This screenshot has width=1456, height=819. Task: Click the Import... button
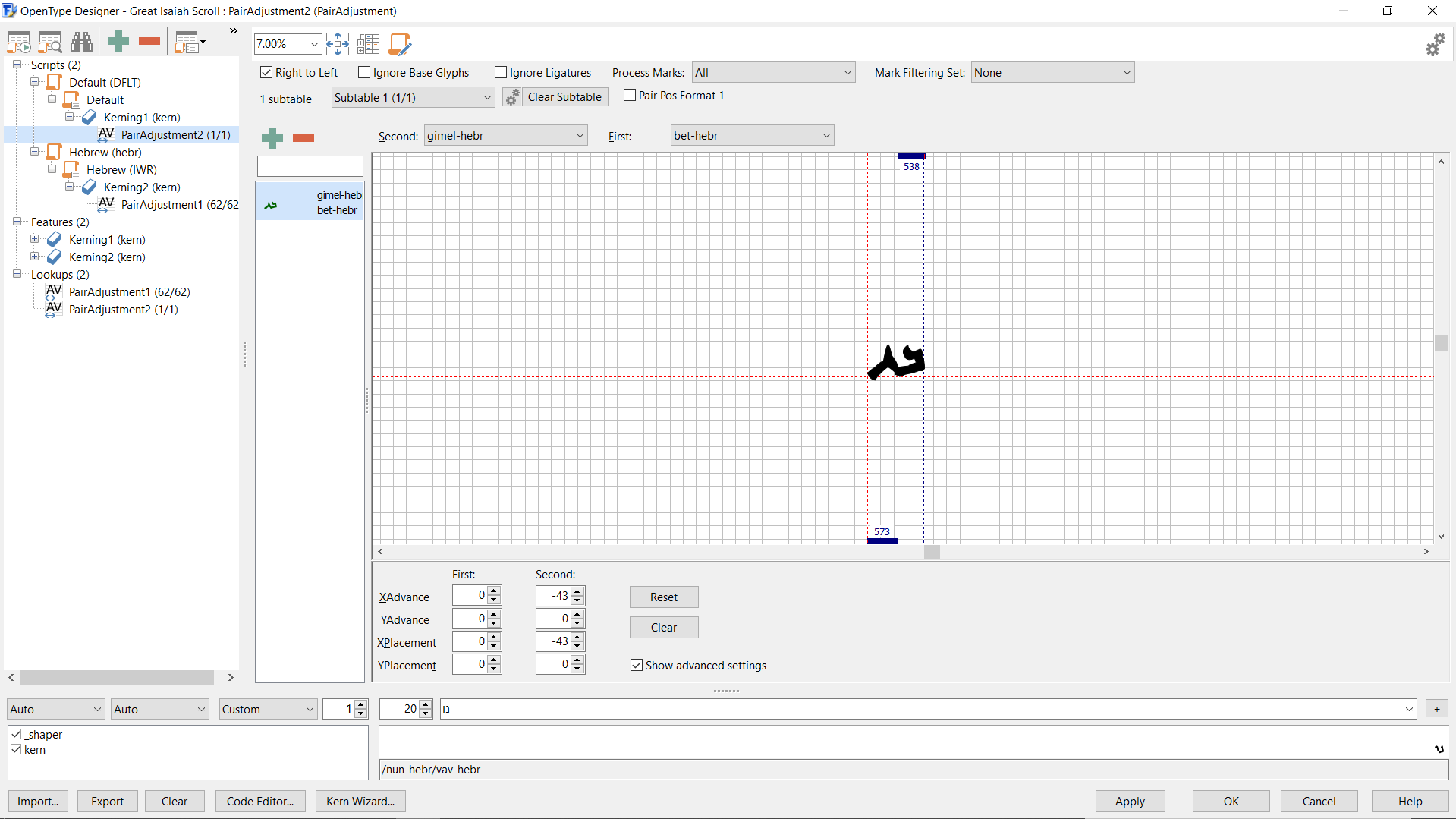click(38, 802)
